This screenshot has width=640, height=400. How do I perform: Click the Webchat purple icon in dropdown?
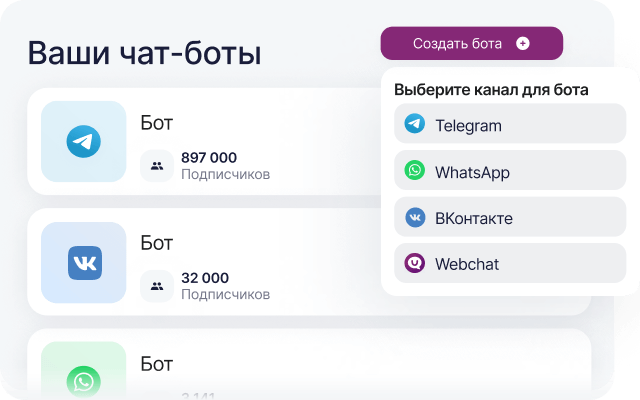(x=414, y=263)
